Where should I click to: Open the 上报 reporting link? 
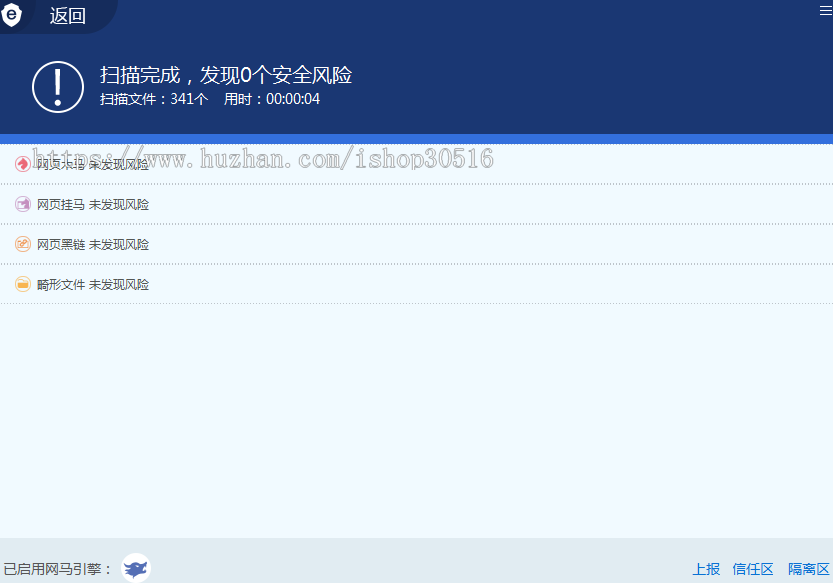pos(707,568)
